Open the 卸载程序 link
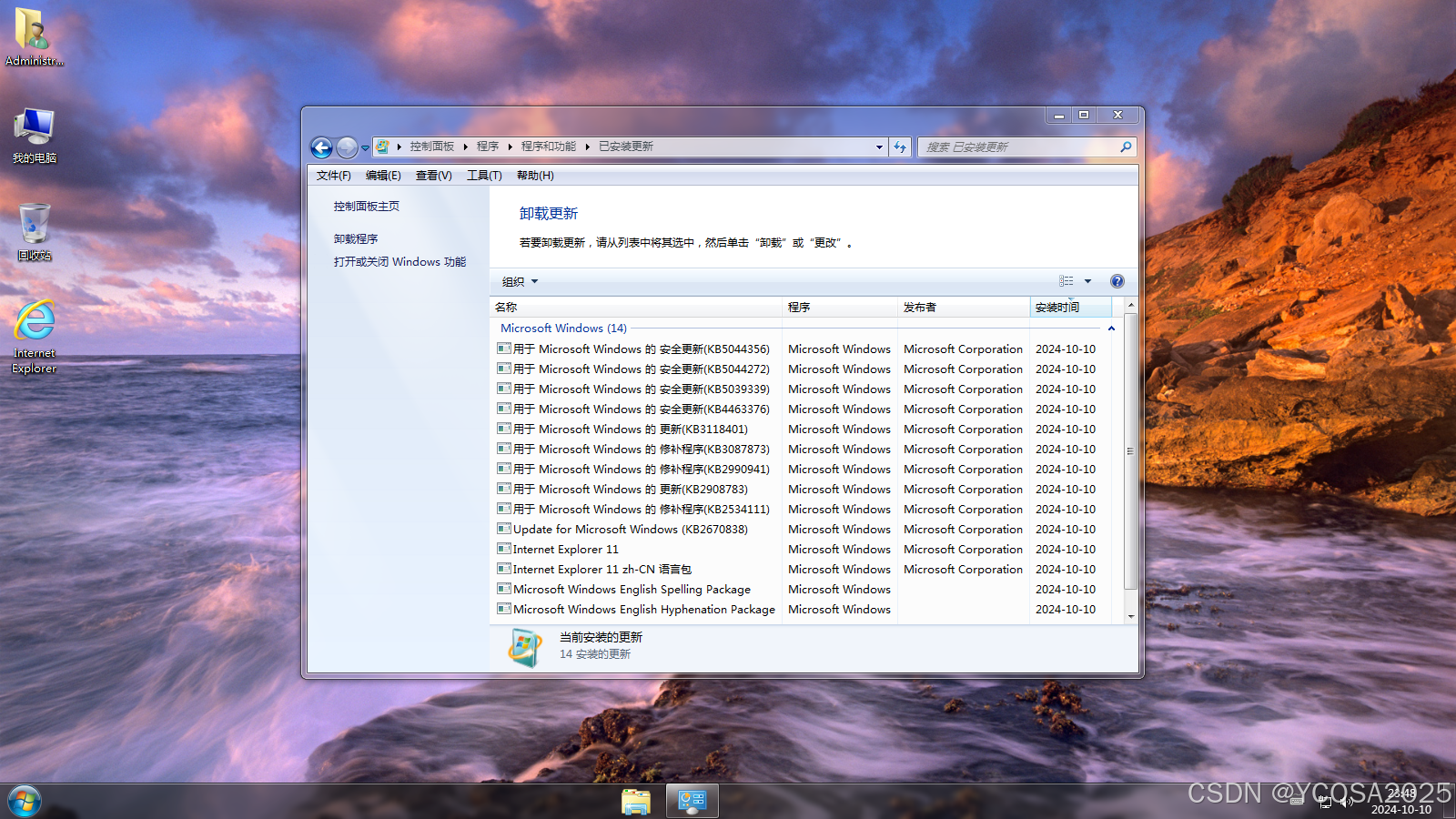 356,239
